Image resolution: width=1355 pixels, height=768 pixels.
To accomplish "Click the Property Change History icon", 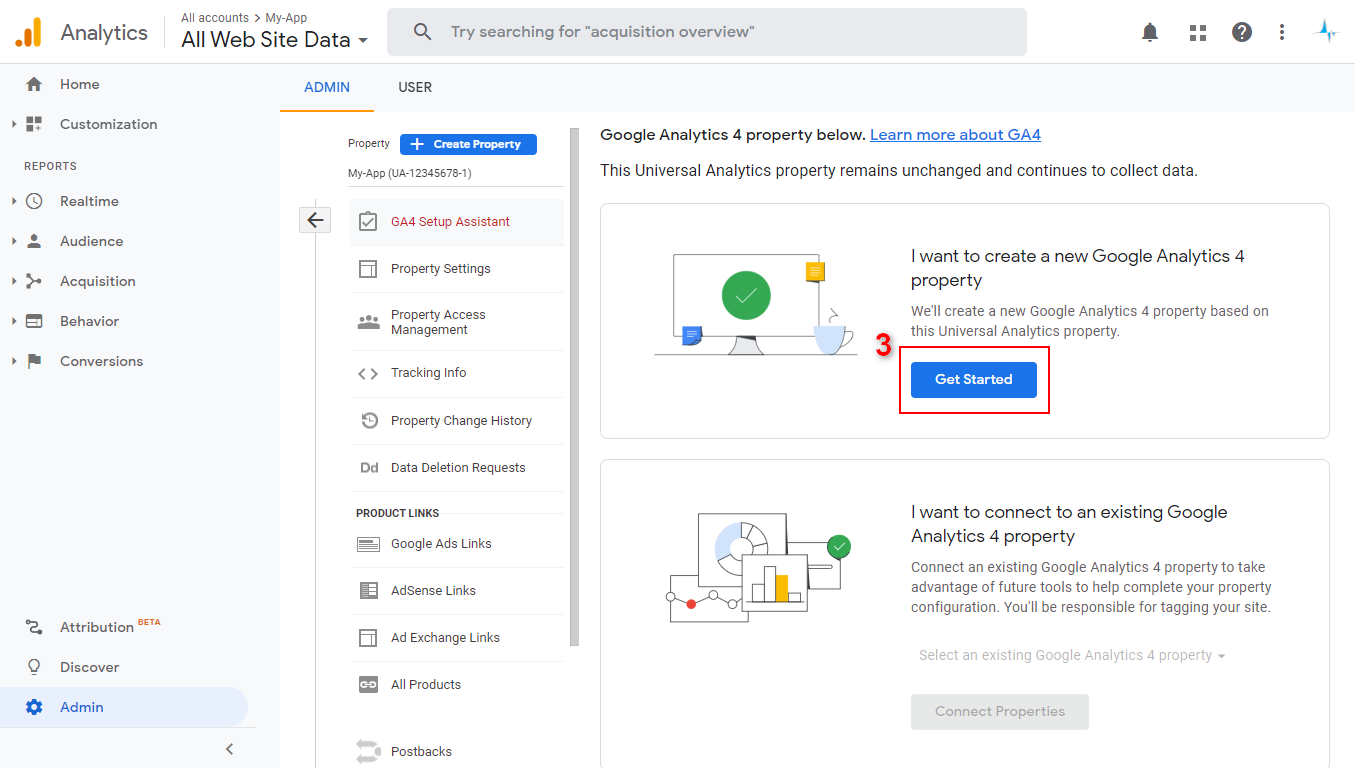I will tap(368, 421).
